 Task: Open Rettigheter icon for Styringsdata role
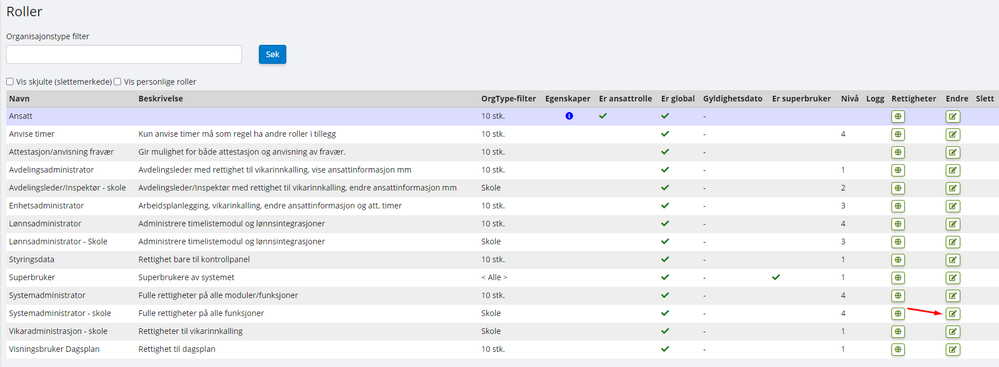pyautogui.click(x=898, y=259)
